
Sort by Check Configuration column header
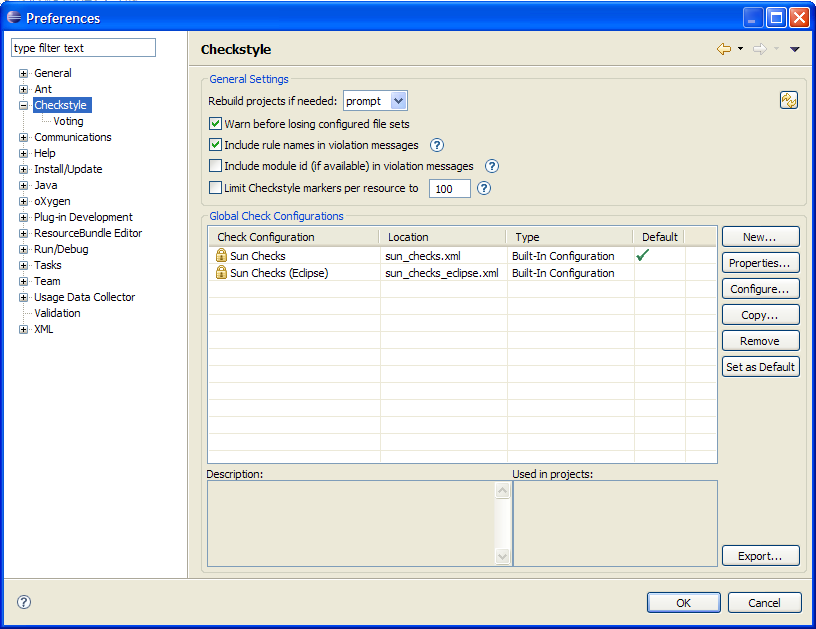pyautogui.click(x=294, y=237)
